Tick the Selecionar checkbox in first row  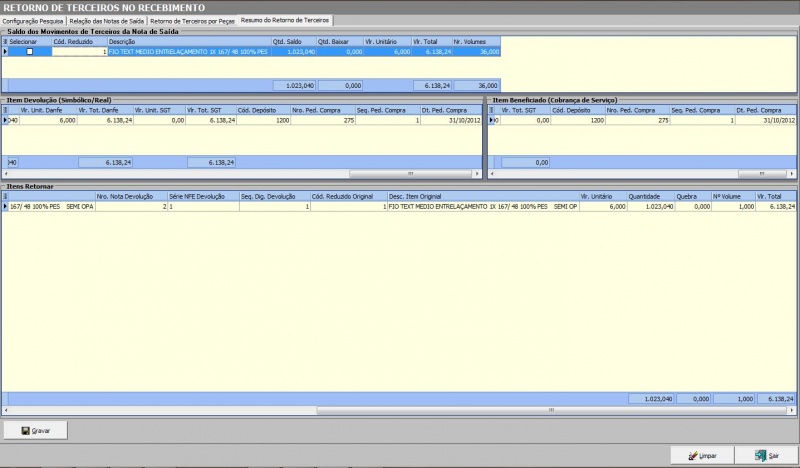(x=29, y=51)
